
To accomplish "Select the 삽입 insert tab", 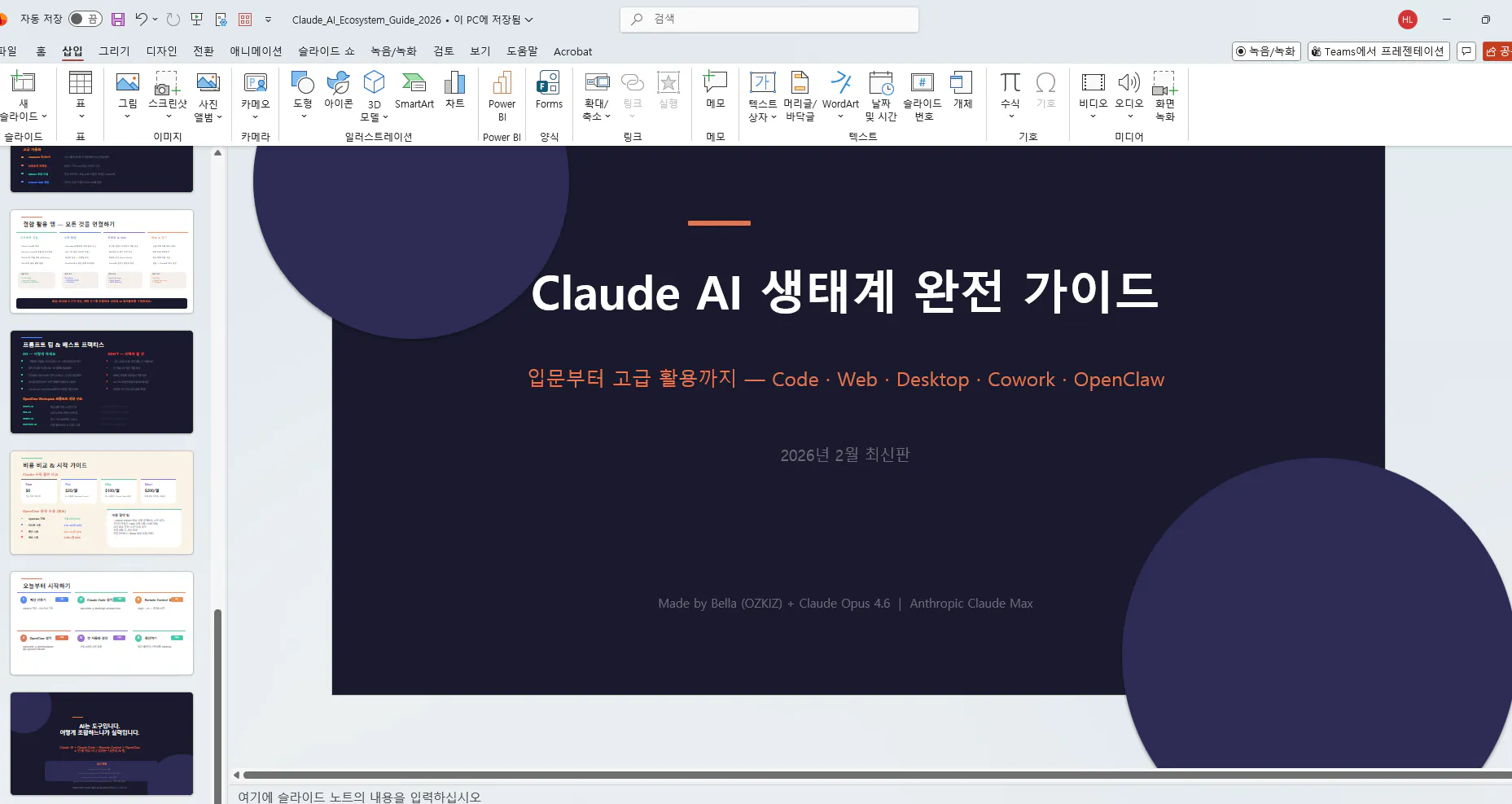I will [x=72, y=51].
